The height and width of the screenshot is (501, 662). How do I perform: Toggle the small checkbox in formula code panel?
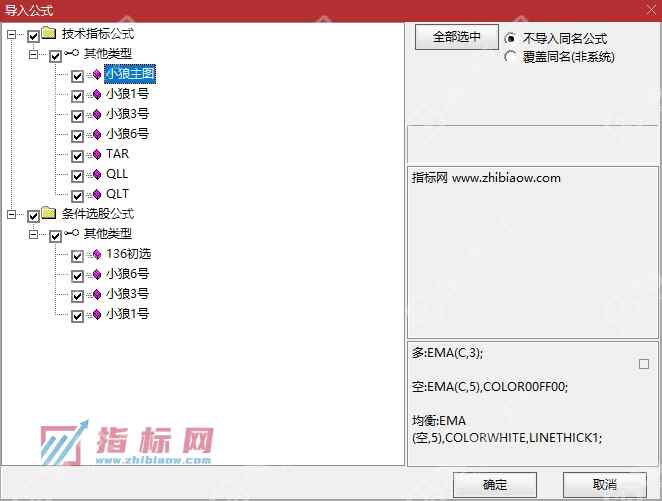(x=644, y=364)
